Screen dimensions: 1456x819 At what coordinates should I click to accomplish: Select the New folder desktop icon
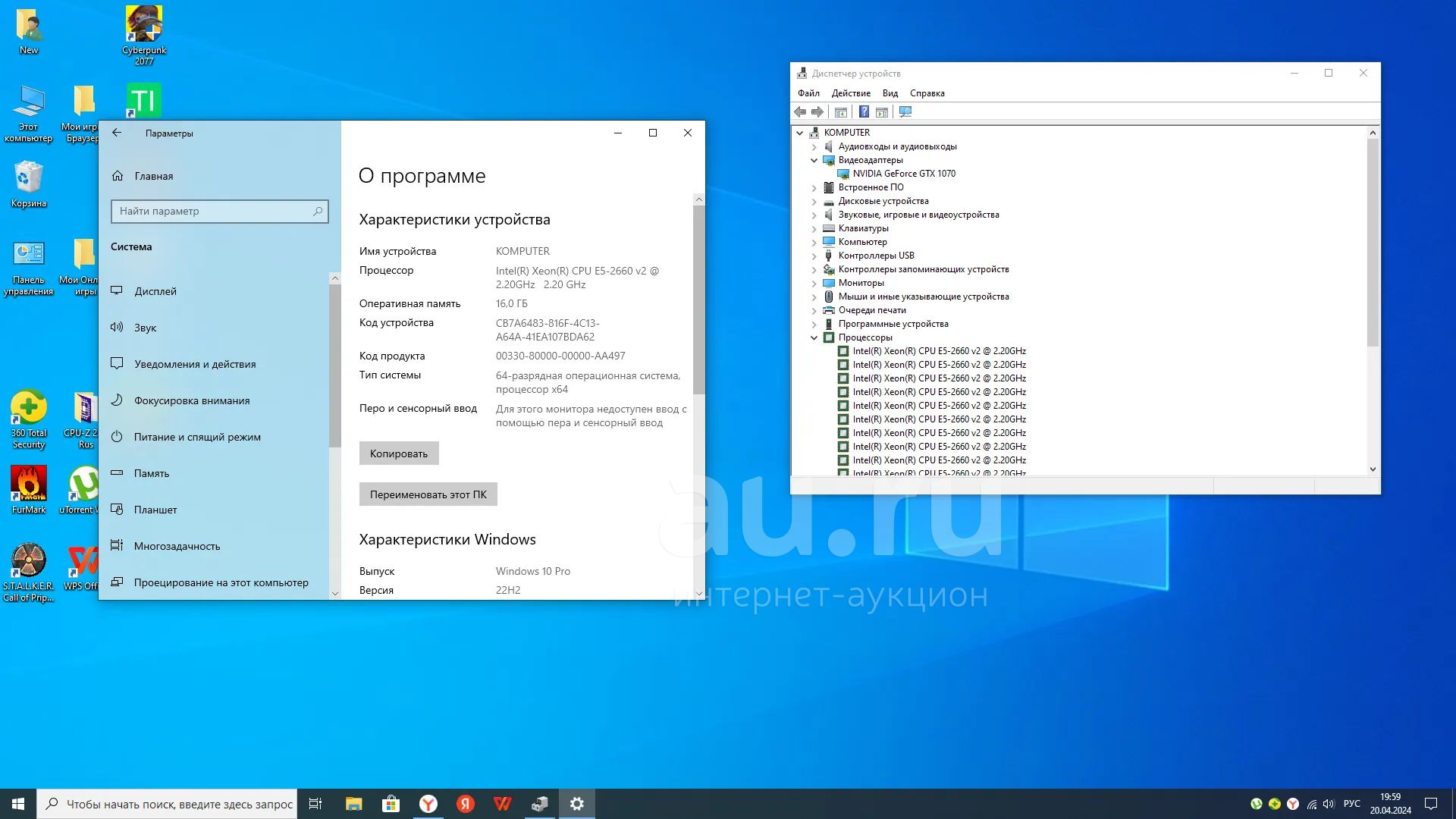(29, 32)
